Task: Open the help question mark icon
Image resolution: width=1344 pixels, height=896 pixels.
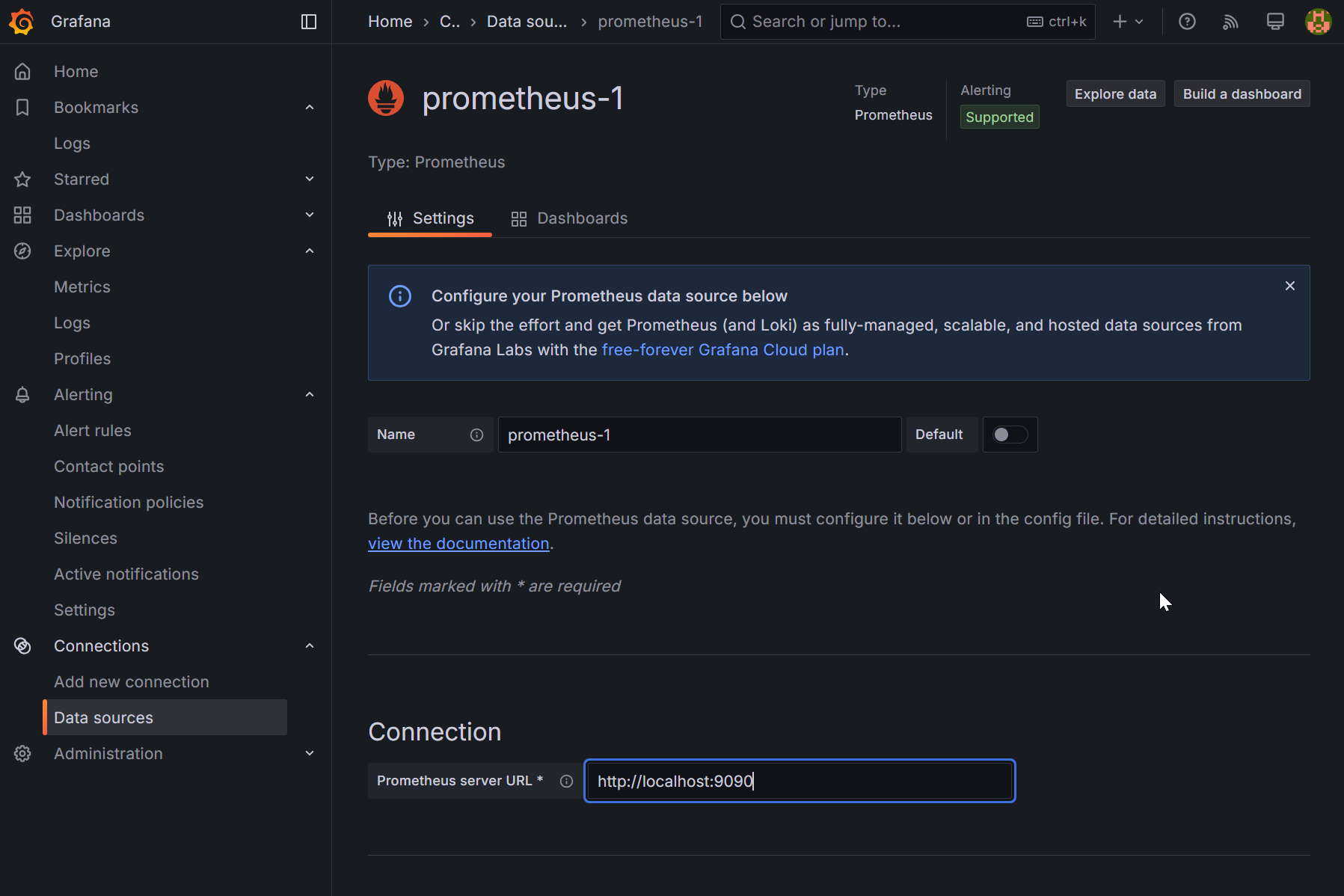Action: click(1187, 22)
